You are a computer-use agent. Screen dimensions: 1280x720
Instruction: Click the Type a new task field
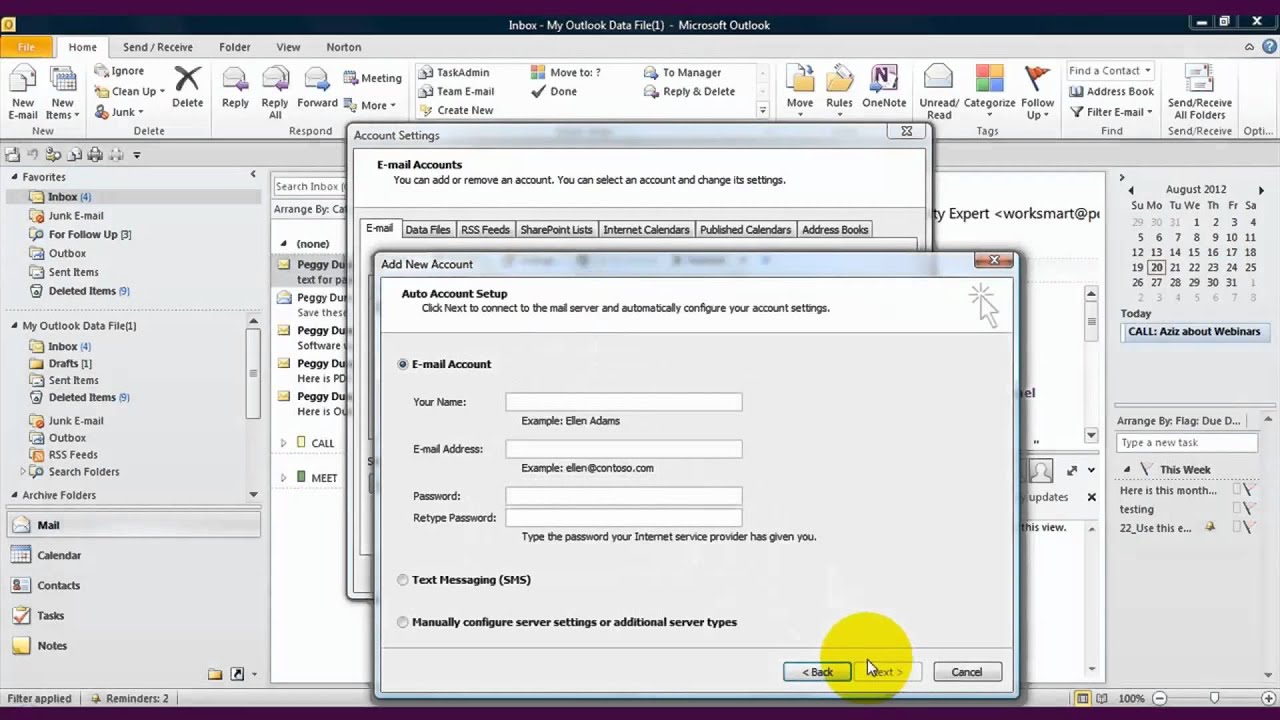1187,443
